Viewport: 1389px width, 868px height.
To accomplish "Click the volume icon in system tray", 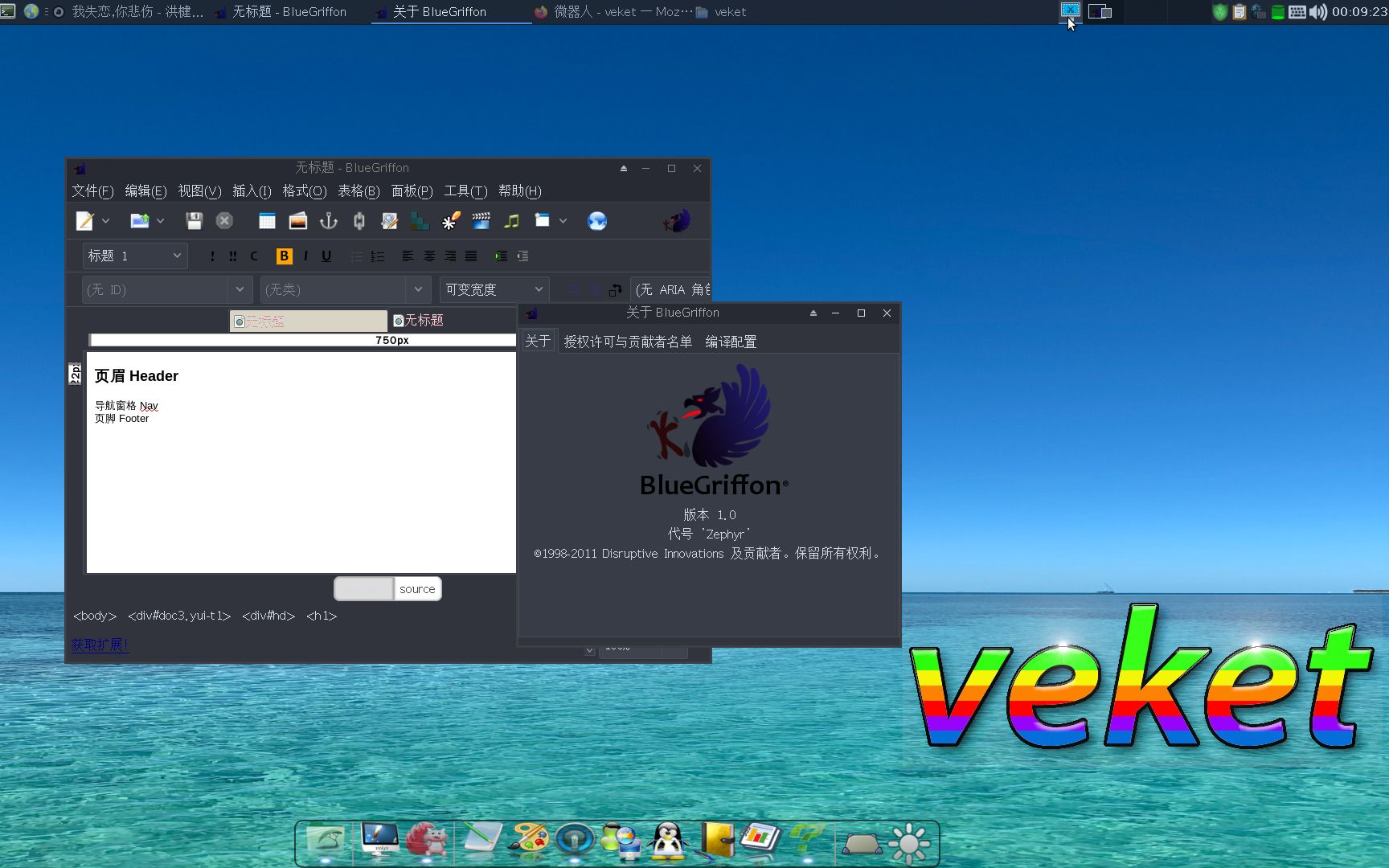I will [1317, 12].
